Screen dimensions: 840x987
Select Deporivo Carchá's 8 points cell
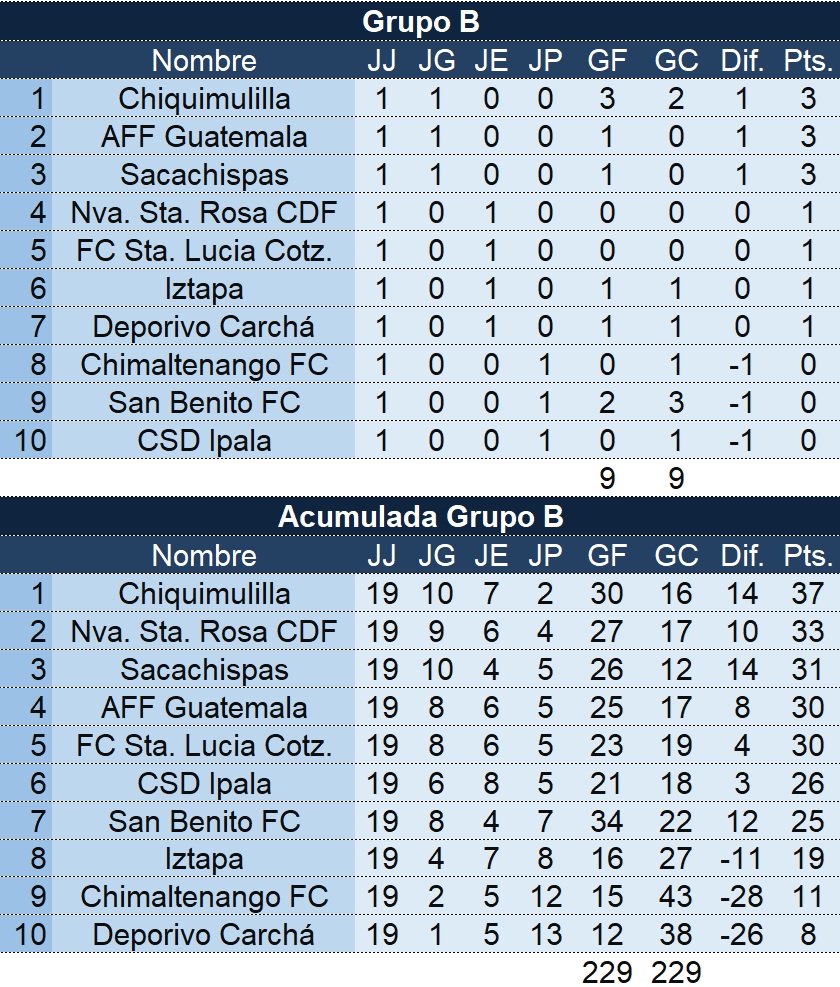tap(807, 935)
